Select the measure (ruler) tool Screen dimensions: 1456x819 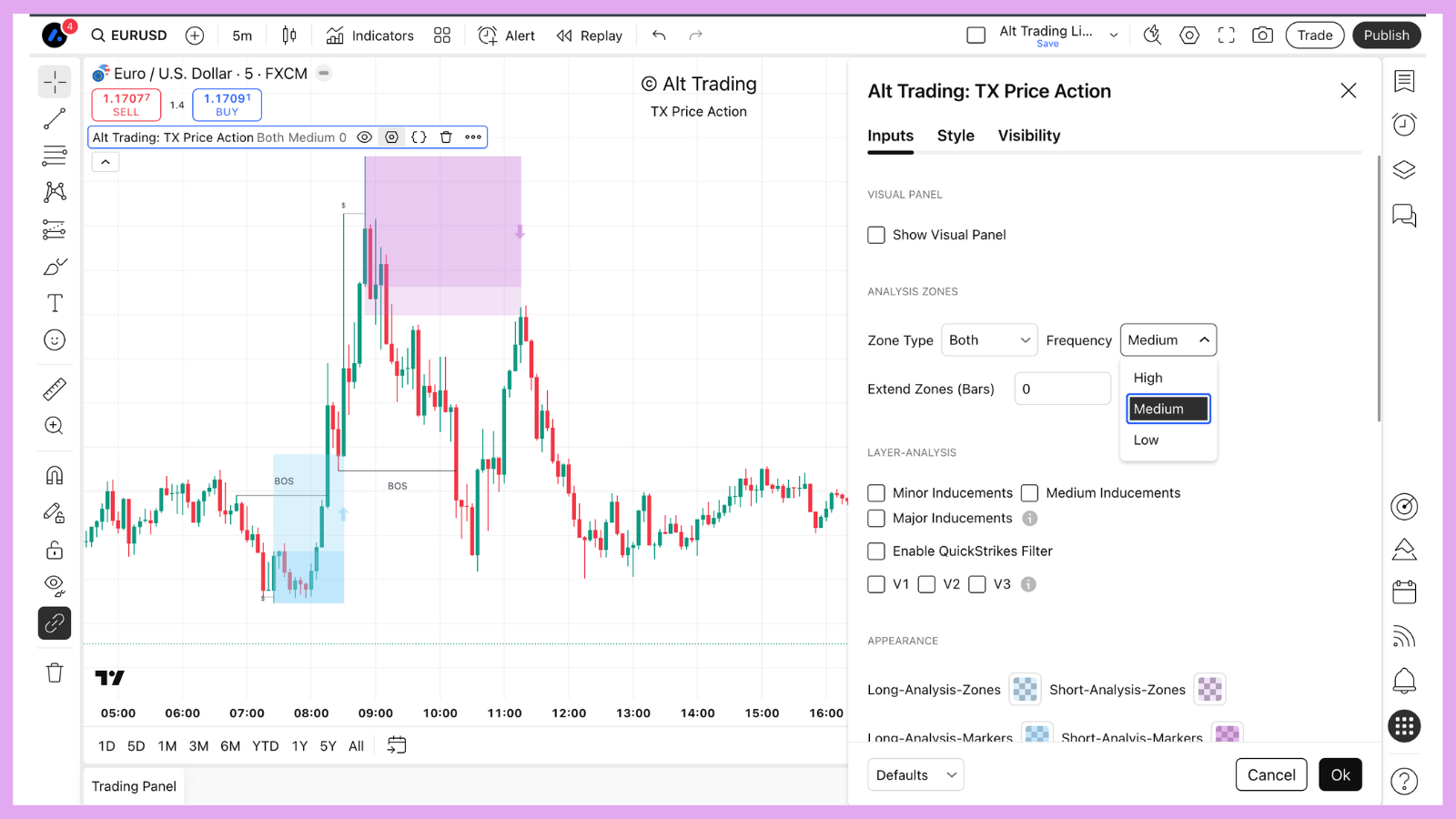pyautogui.click(x=54, y=389)
